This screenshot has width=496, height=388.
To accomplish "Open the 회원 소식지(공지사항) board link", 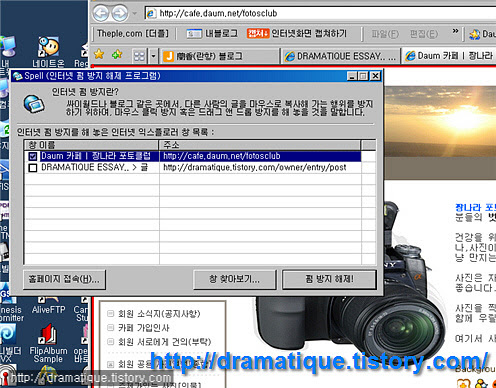I will coord(159,314).
